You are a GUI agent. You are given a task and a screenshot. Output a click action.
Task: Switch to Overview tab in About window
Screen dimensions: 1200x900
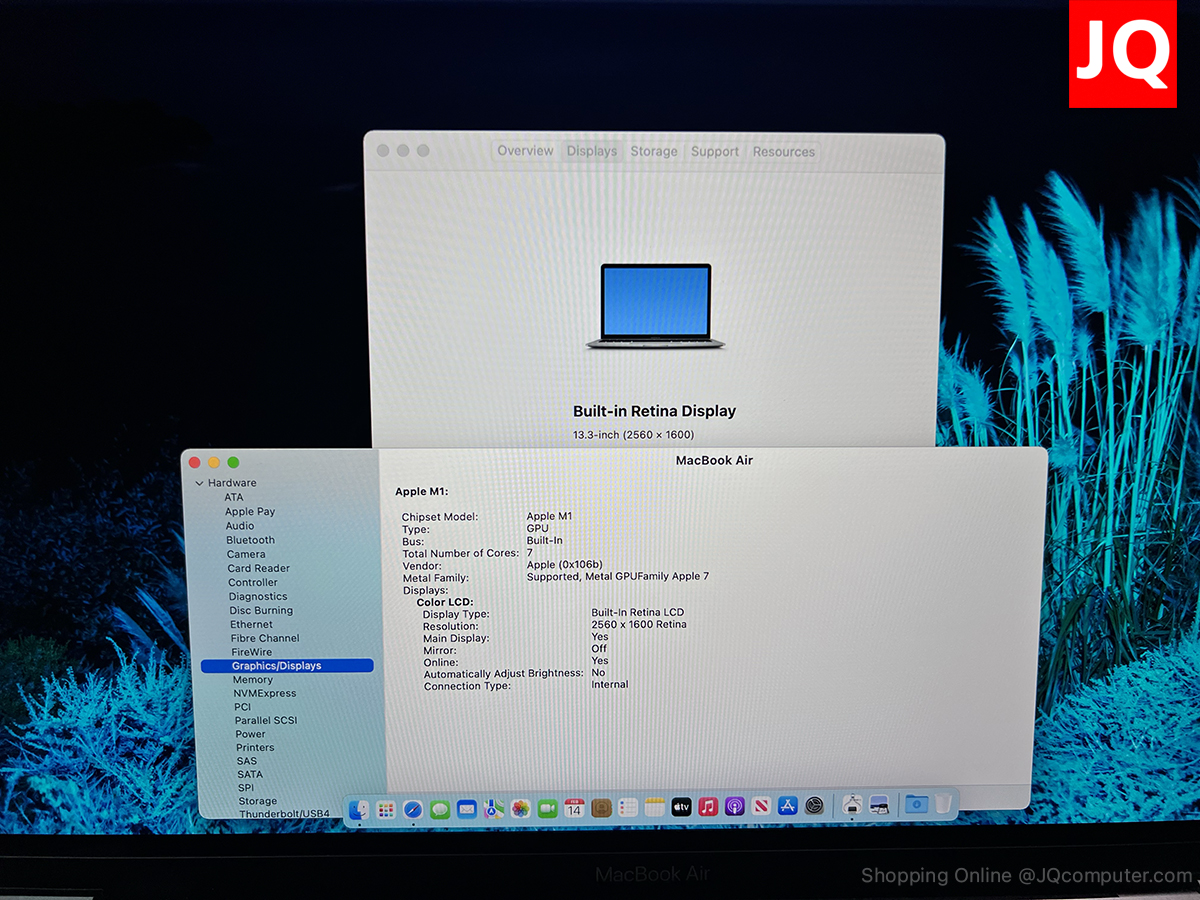coord(525,151)
